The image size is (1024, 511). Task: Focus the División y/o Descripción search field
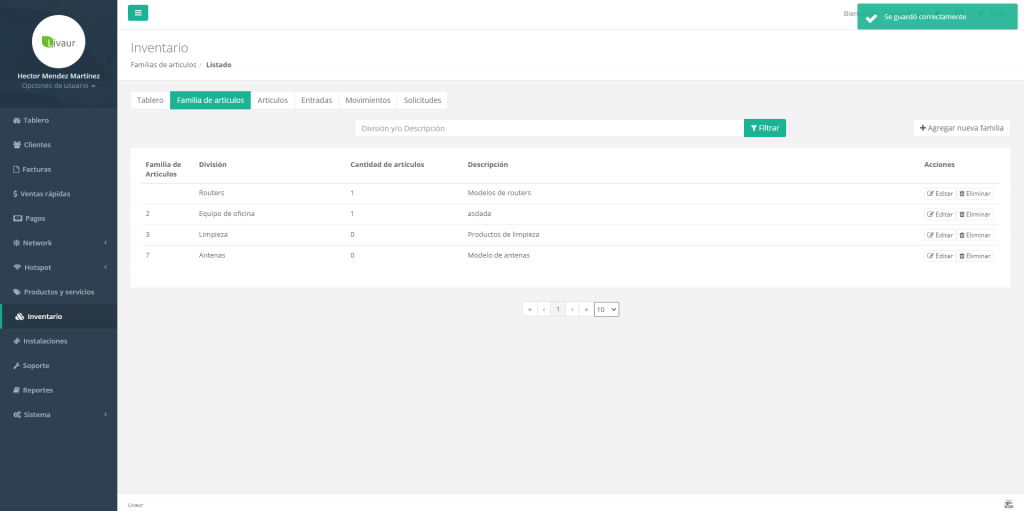[x=549, y=128]
